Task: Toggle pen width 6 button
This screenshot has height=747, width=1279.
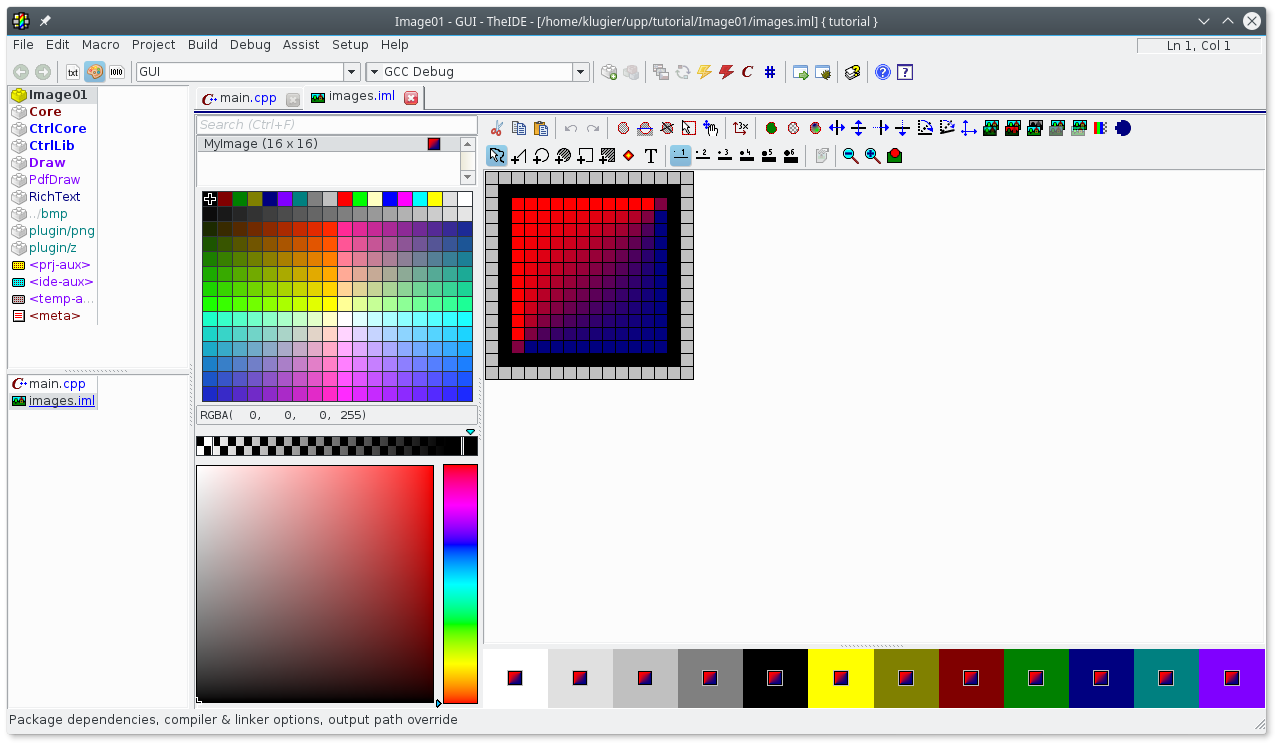Action: (x=791, y=156)
